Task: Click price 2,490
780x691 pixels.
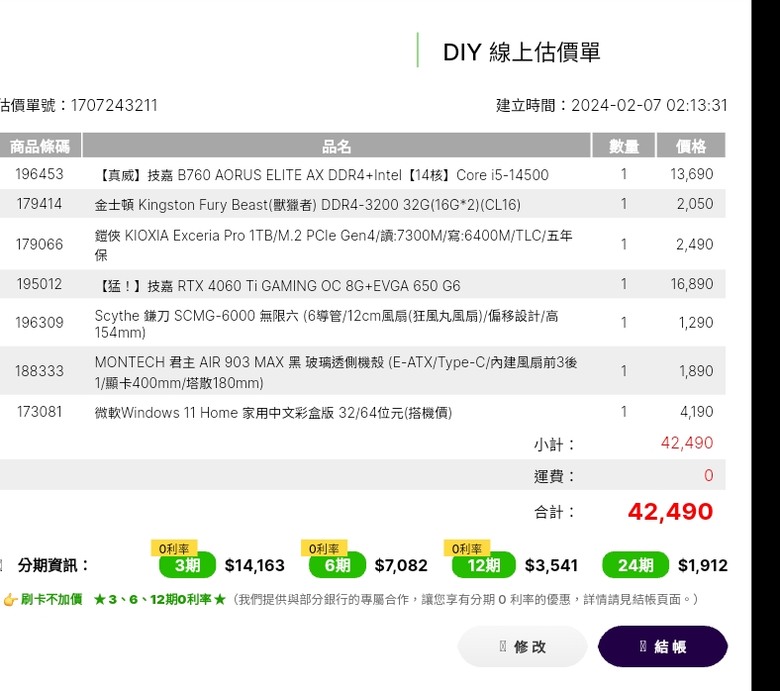Action: [x=694, y=244]
